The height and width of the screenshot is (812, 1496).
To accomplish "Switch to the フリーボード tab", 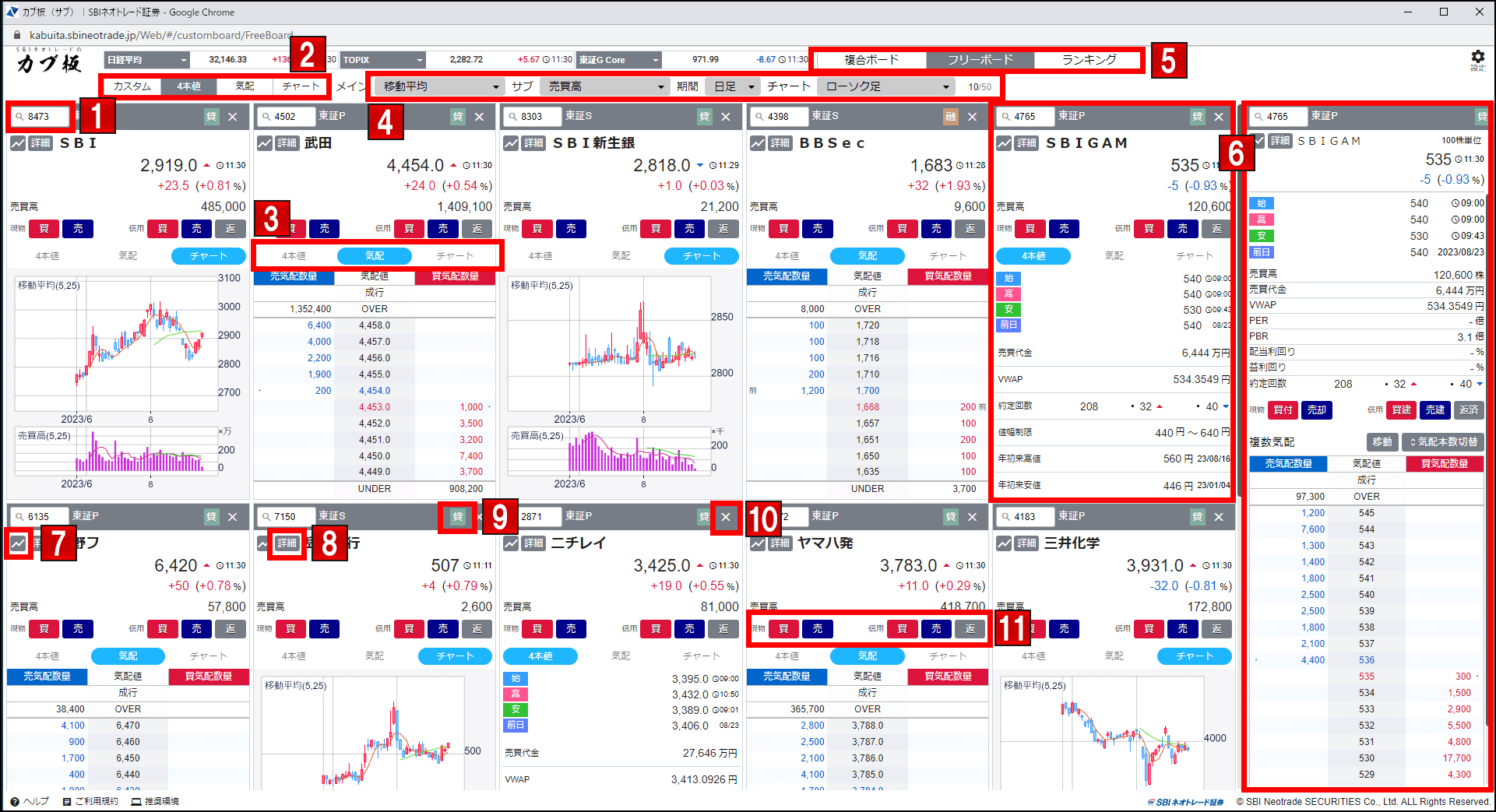I will pos(980,60).
